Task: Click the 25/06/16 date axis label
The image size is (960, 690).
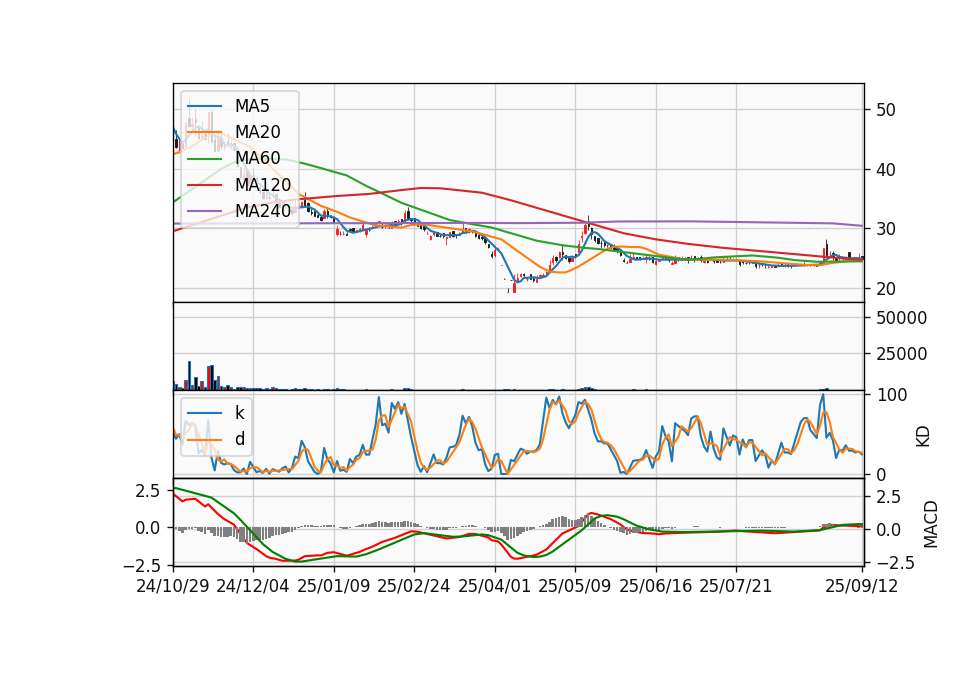Action: pos(655,586)
